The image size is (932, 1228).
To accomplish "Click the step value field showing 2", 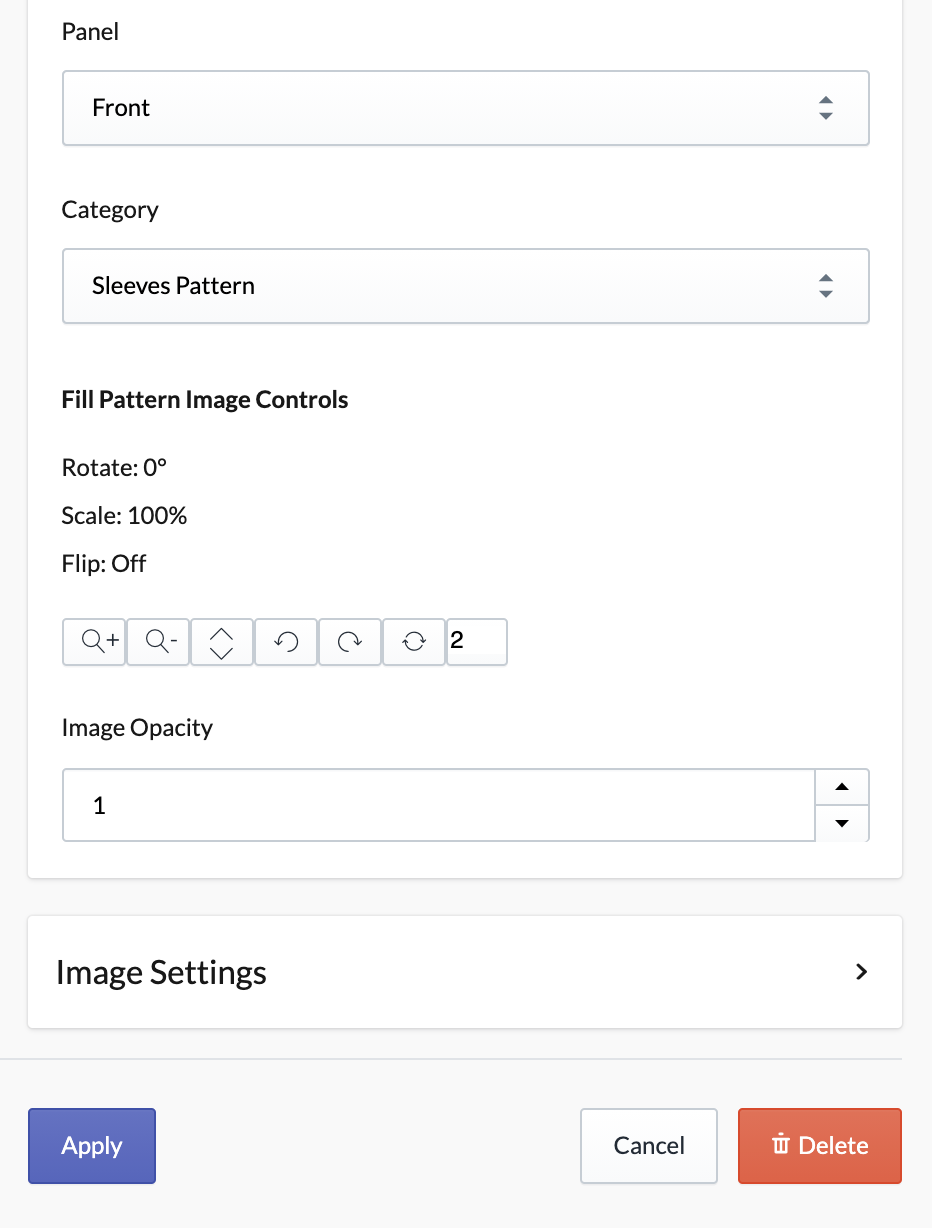I will click(x=477, y=641).
